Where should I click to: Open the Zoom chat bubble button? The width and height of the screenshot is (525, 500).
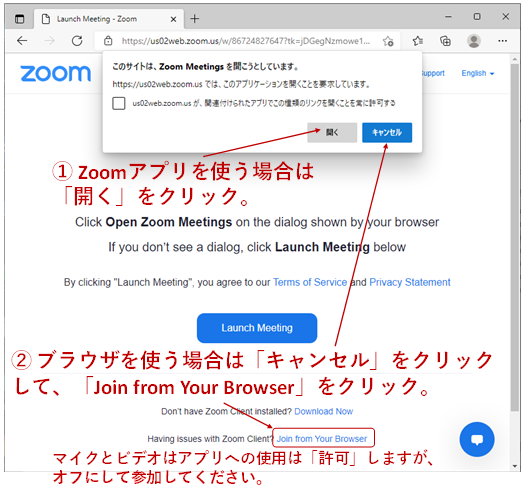477,439
